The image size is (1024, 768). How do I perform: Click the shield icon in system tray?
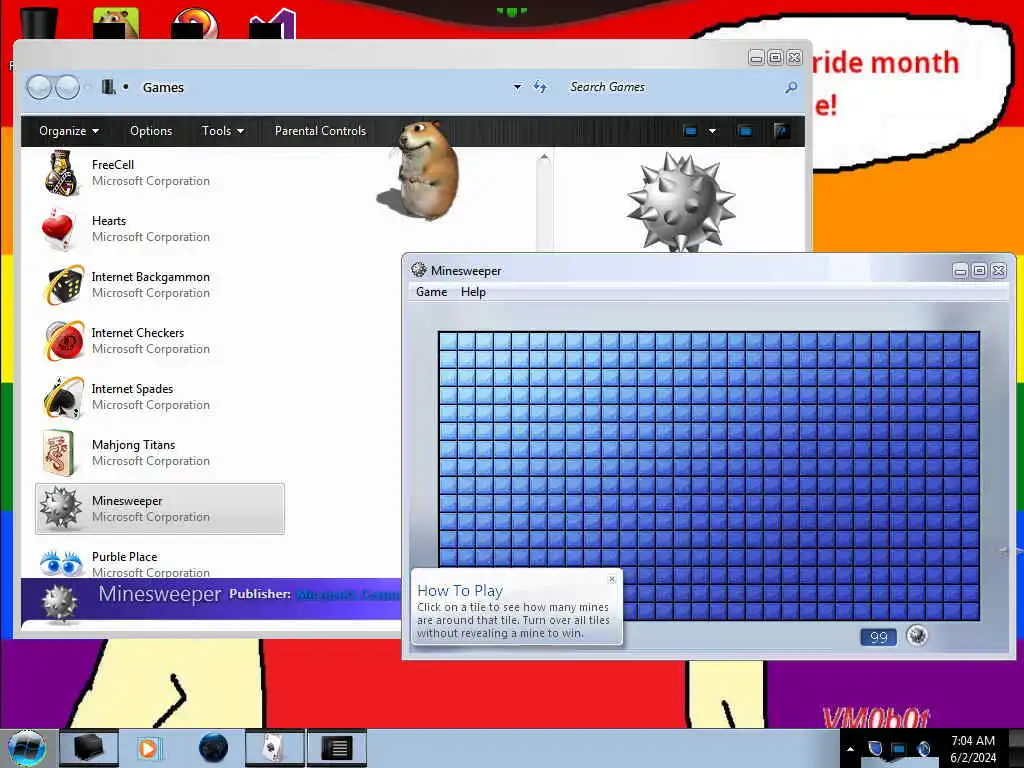tap(875, 748)
